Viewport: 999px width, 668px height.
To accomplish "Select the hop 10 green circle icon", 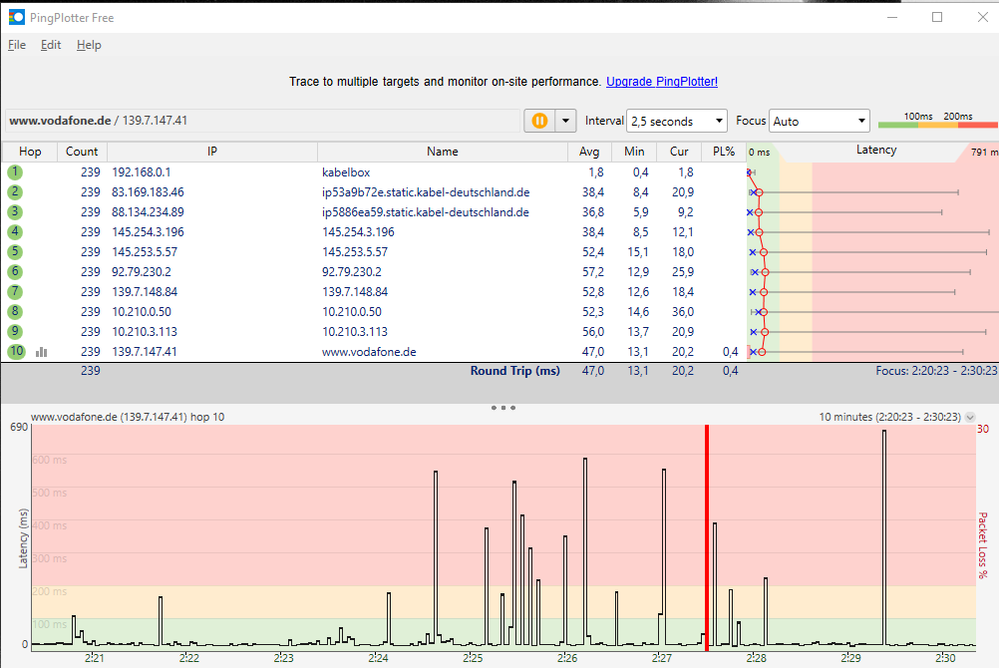I will [x=16, y=351].
